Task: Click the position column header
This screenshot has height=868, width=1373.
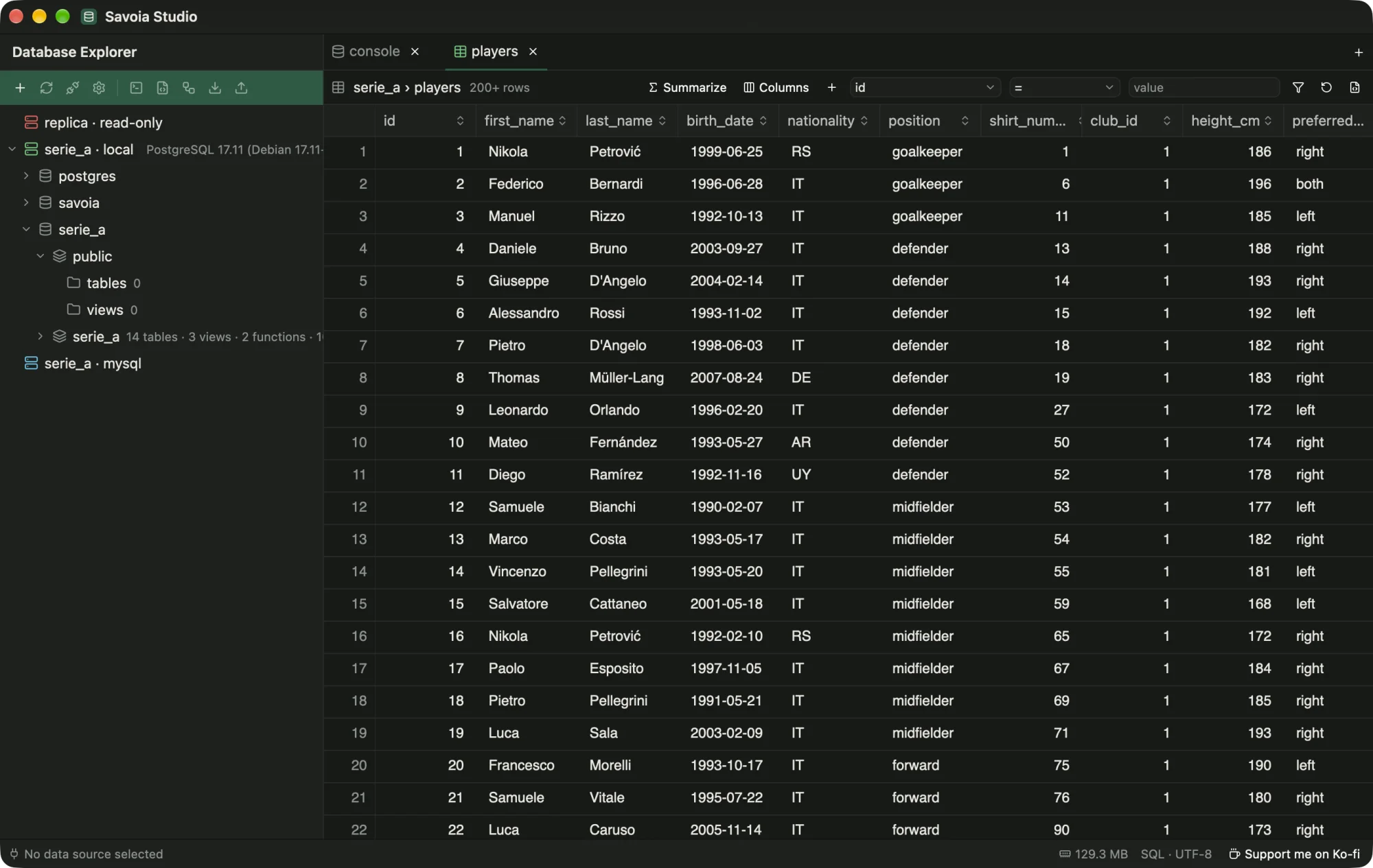Action: coord(929,121)
